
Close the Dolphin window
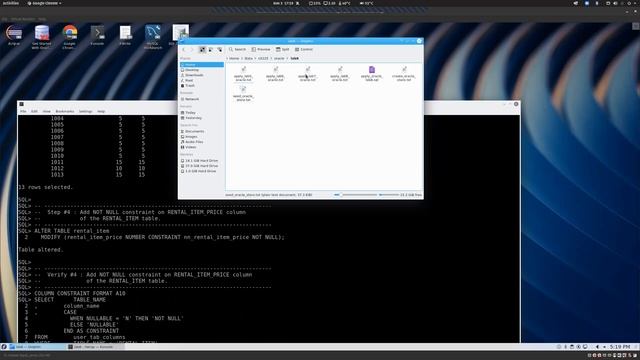pos(419,41)
